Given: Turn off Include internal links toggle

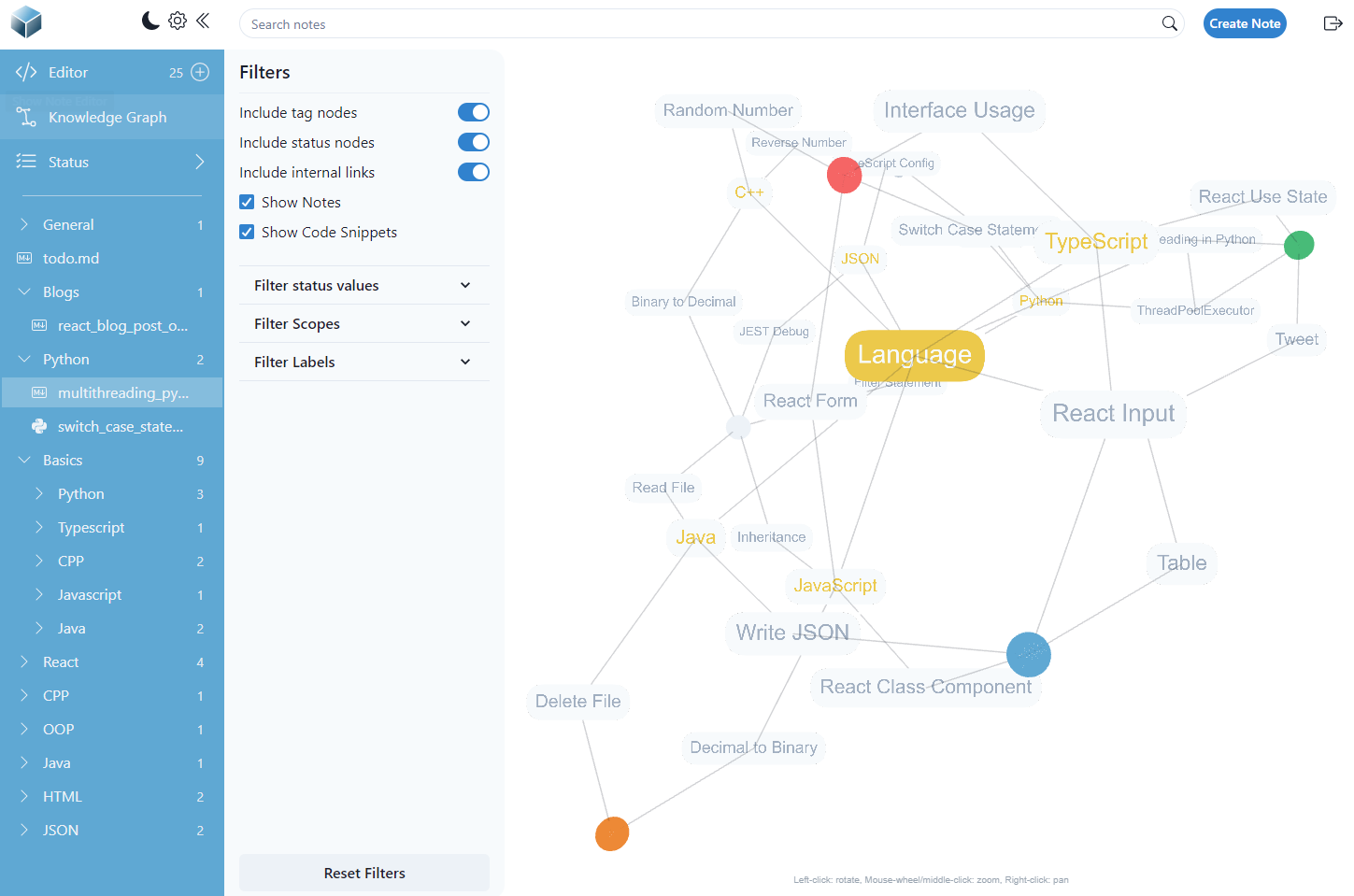Looking at the screenshot, I should click(473, 172).
